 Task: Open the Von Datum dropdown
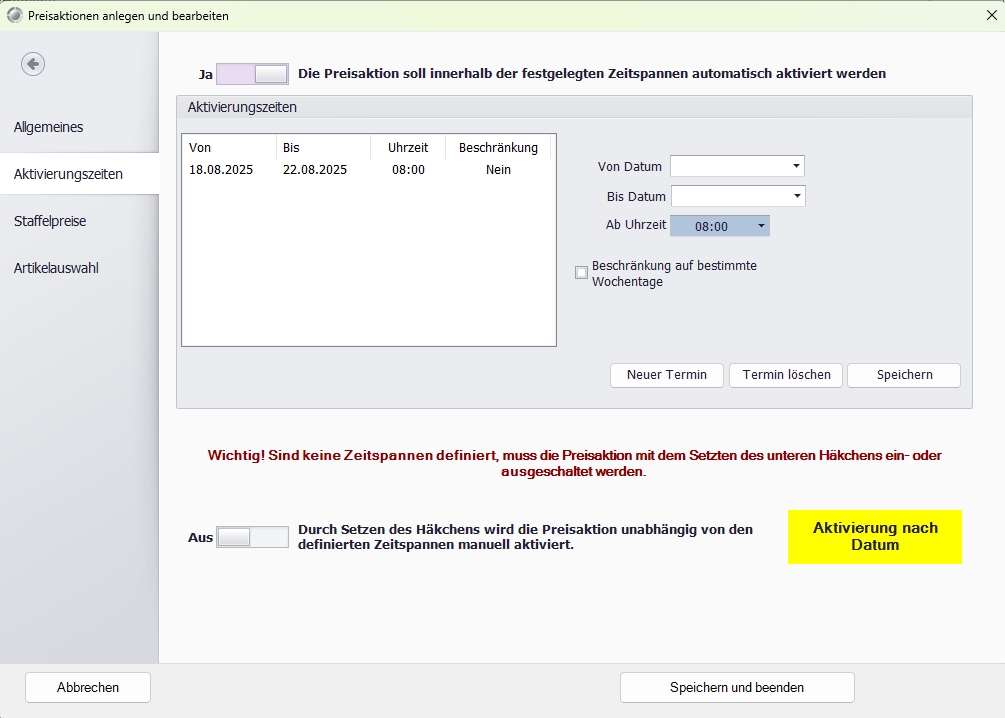(796, 166)
